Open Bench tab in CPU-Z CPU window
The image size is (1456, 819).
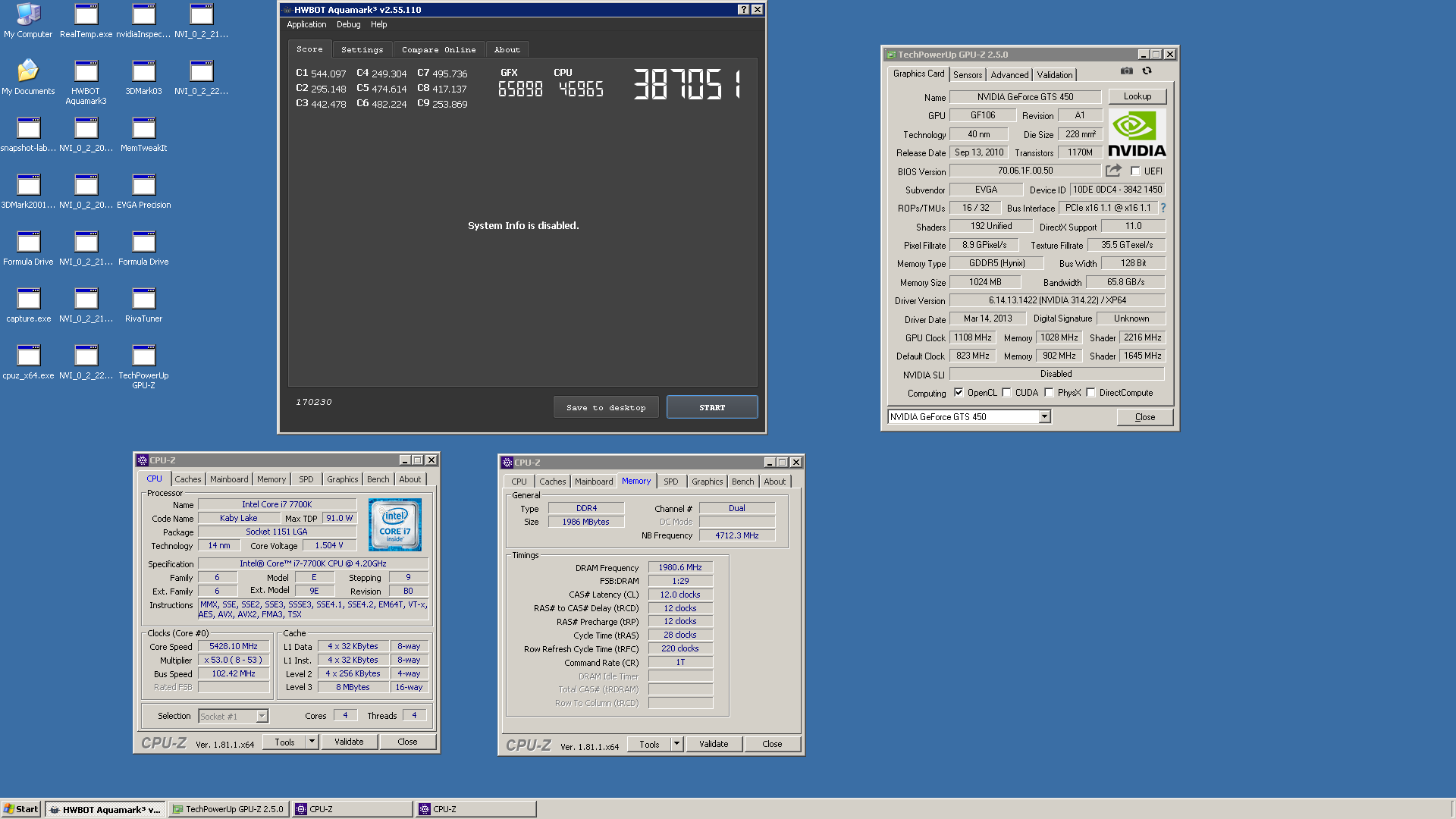pos(378,479)
